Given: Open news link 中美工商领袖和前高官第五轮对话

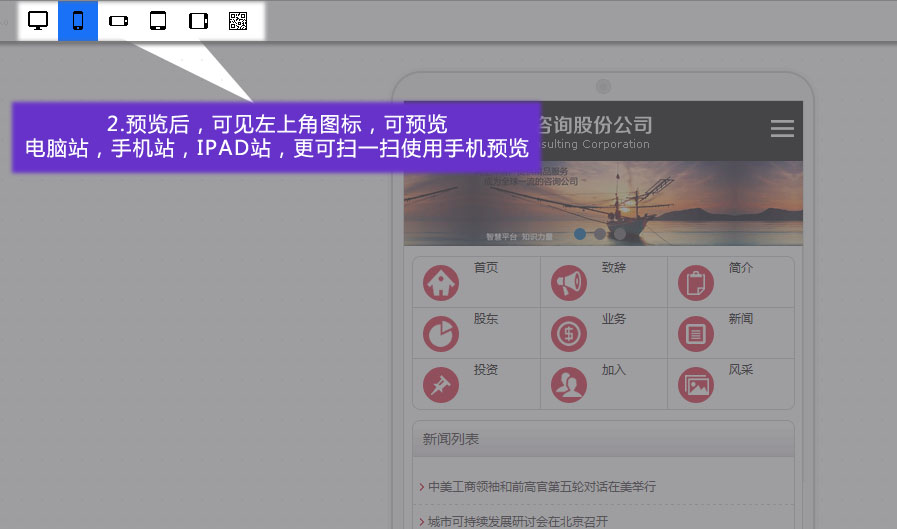Looking at the screenshot, I should (541, 487).
